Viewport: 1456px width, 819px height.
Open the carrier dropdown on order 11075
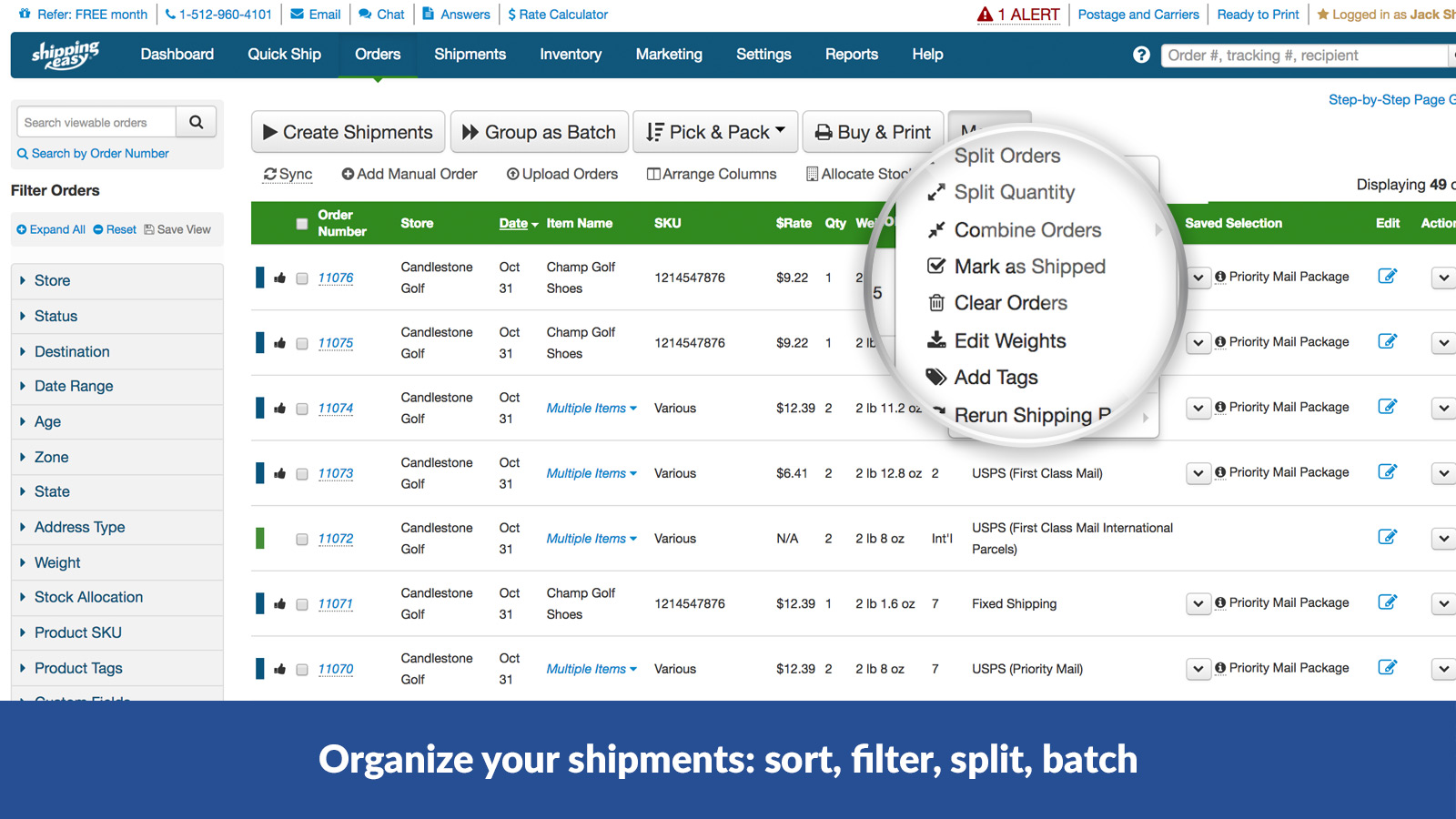[x=1198, y=343]
